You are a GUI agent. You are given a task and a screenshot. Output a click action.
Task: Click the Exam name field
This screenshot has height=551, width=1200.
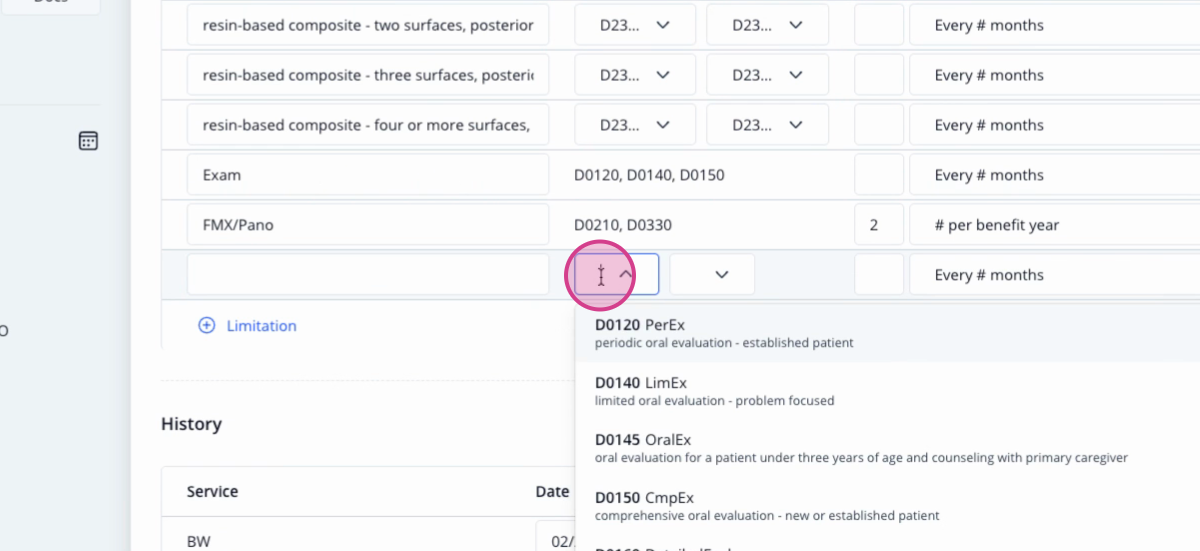(368, 175)
